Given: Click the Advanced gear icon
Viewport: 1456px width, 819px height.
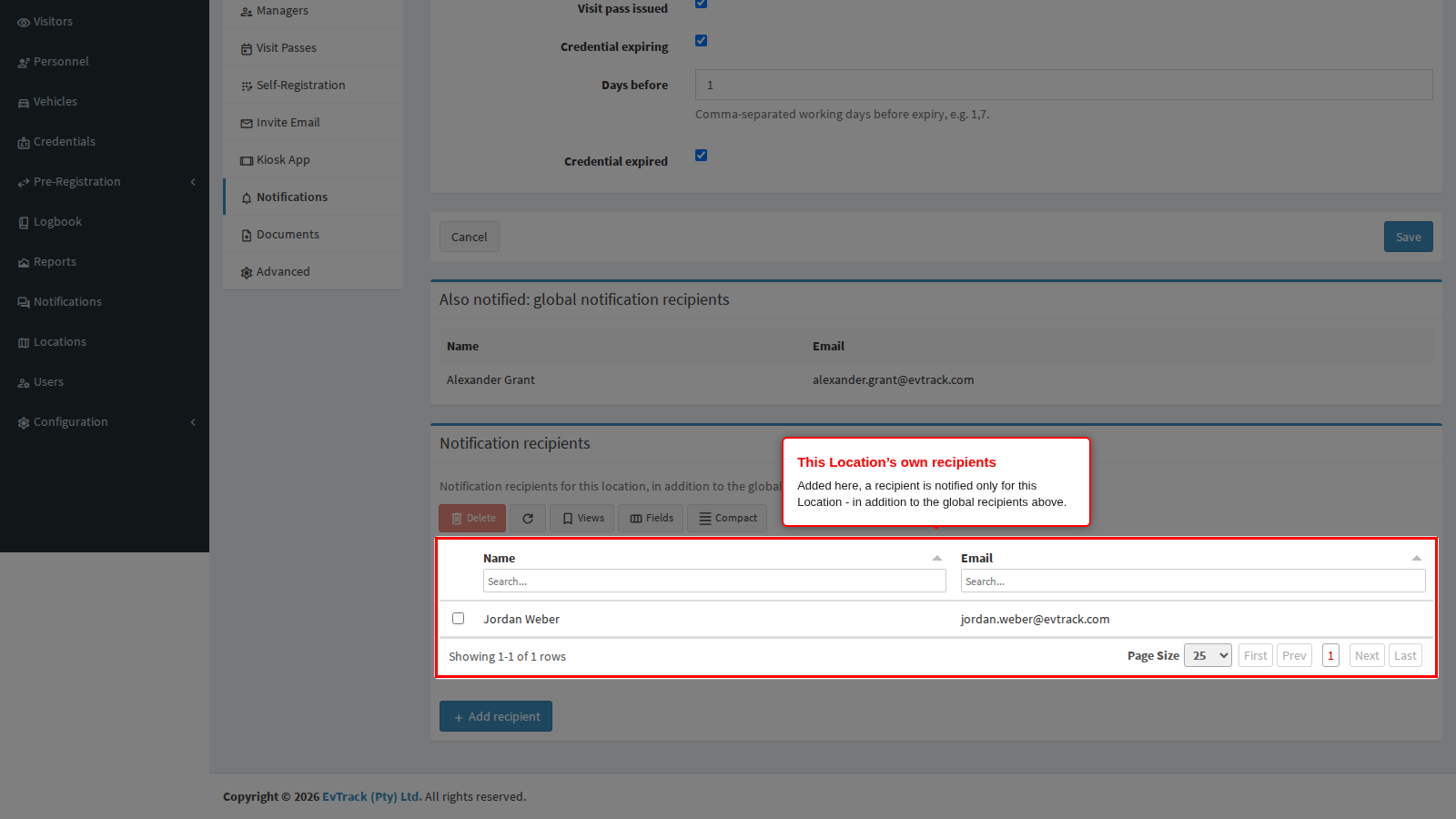Looking at the screenshot, I should click(x=247, y=273).
